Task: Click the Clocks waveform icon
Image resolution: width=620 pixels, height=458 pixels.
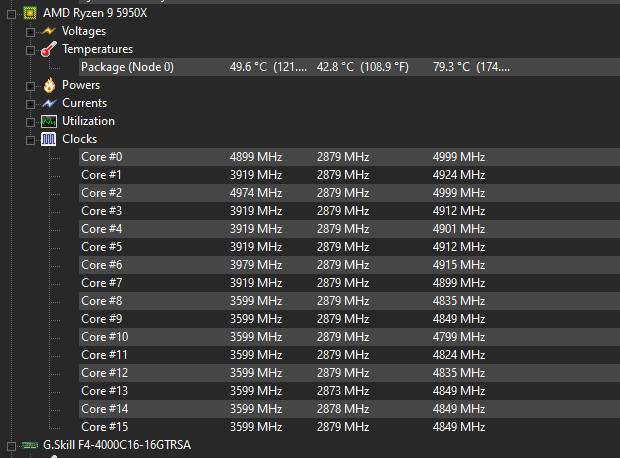Action: (x=49, y=139)
